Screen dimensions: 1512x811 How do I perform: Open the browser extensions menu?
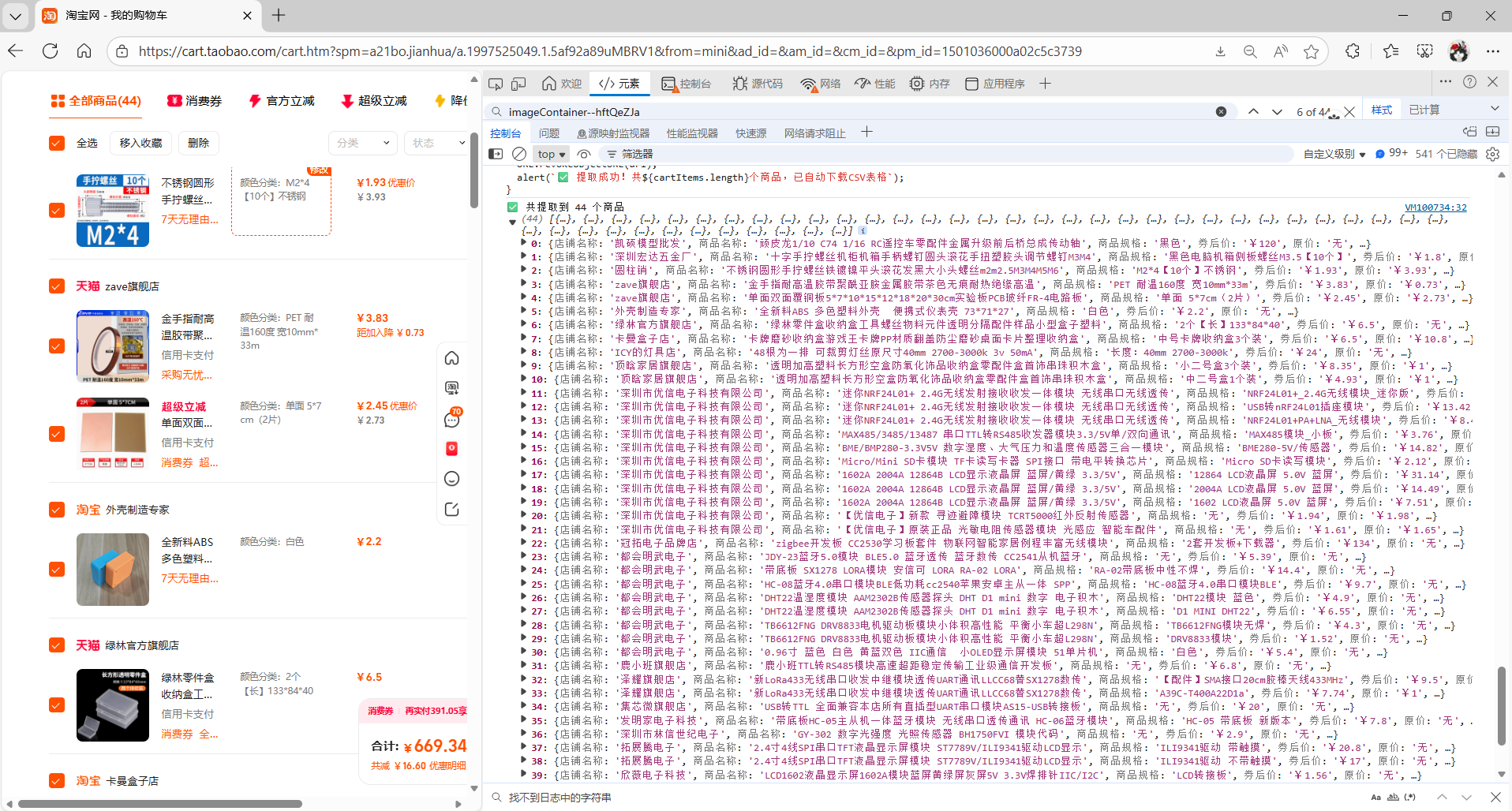pos(1353,51)
